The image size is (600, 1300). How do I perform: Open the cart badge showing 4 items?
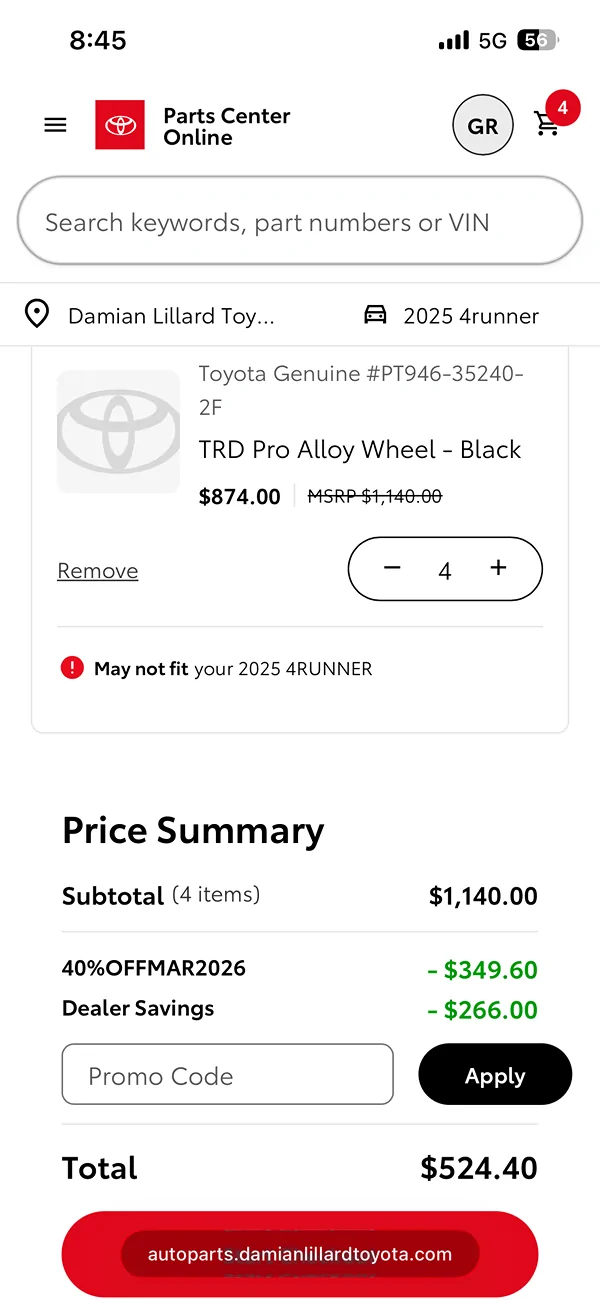coord(562,107)
